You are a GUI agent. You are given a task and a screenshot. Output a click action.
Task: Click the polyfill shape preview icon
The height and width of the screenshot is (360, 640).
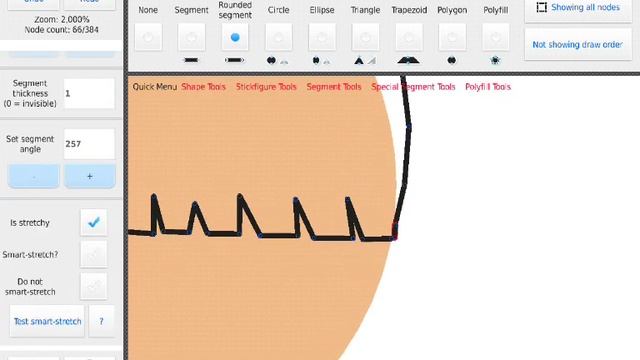495,61
